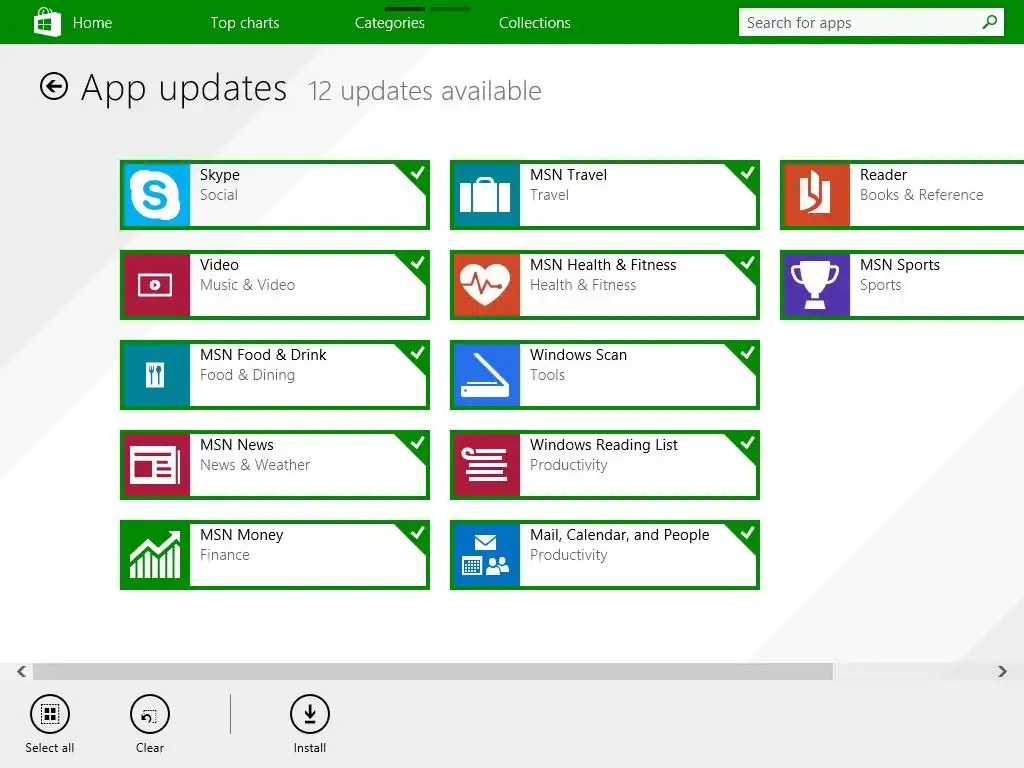Uncheck the MSN Travel checkmark
This screenshot has width=1024, height=768.
(747, 173)
